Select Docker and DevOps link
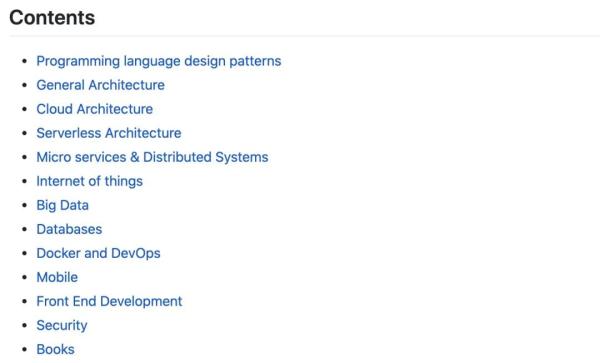Screen dimensions: 600x363 point(98,253)
